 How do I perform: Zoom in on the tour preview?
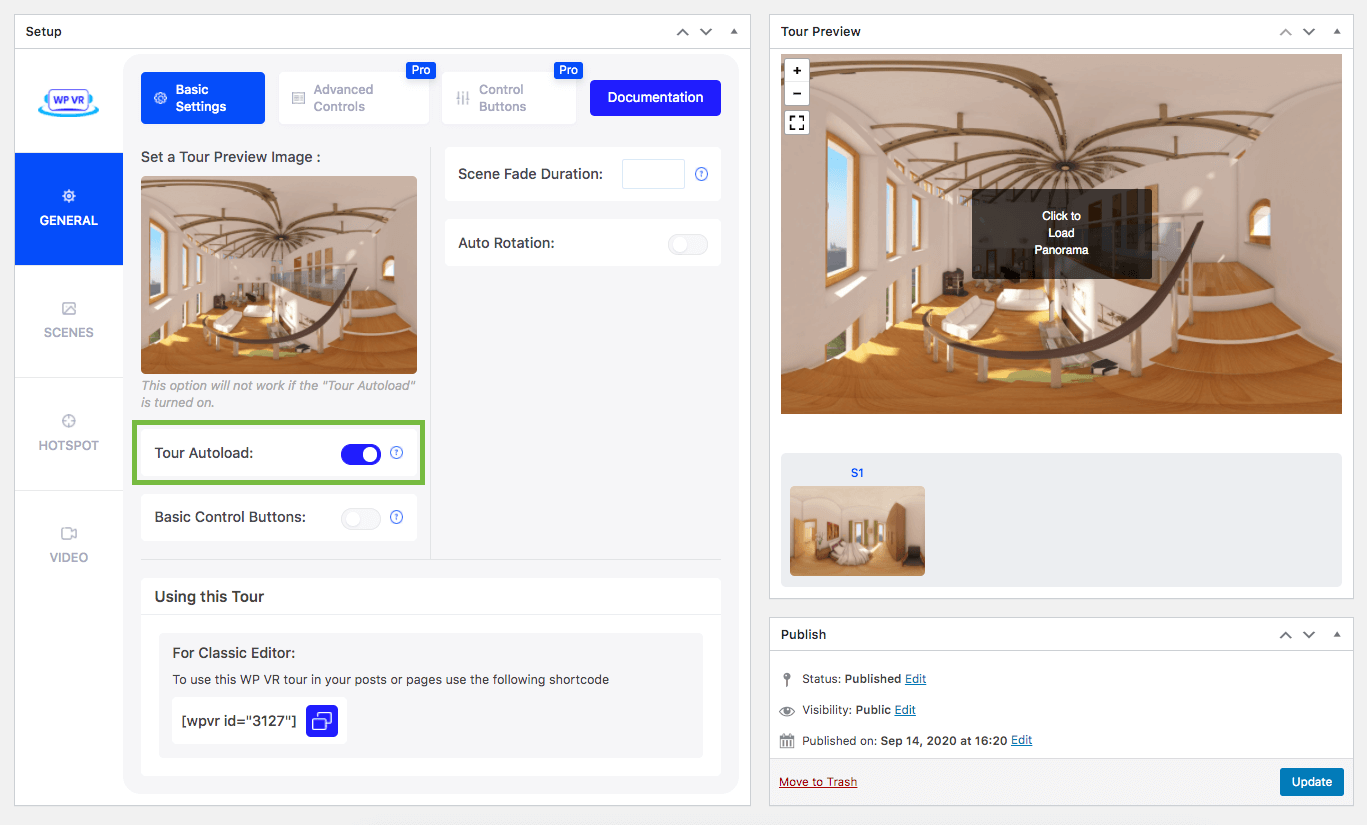(x=796, y=71)
